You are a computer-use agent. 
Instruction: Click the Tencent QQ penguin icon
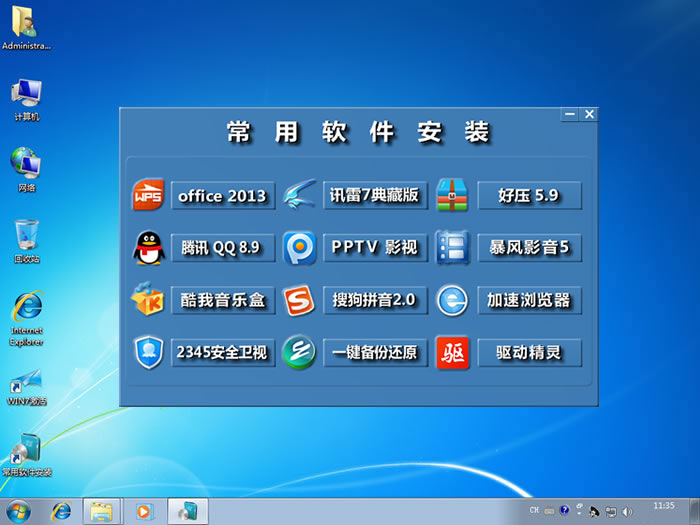tap(148, 247)
